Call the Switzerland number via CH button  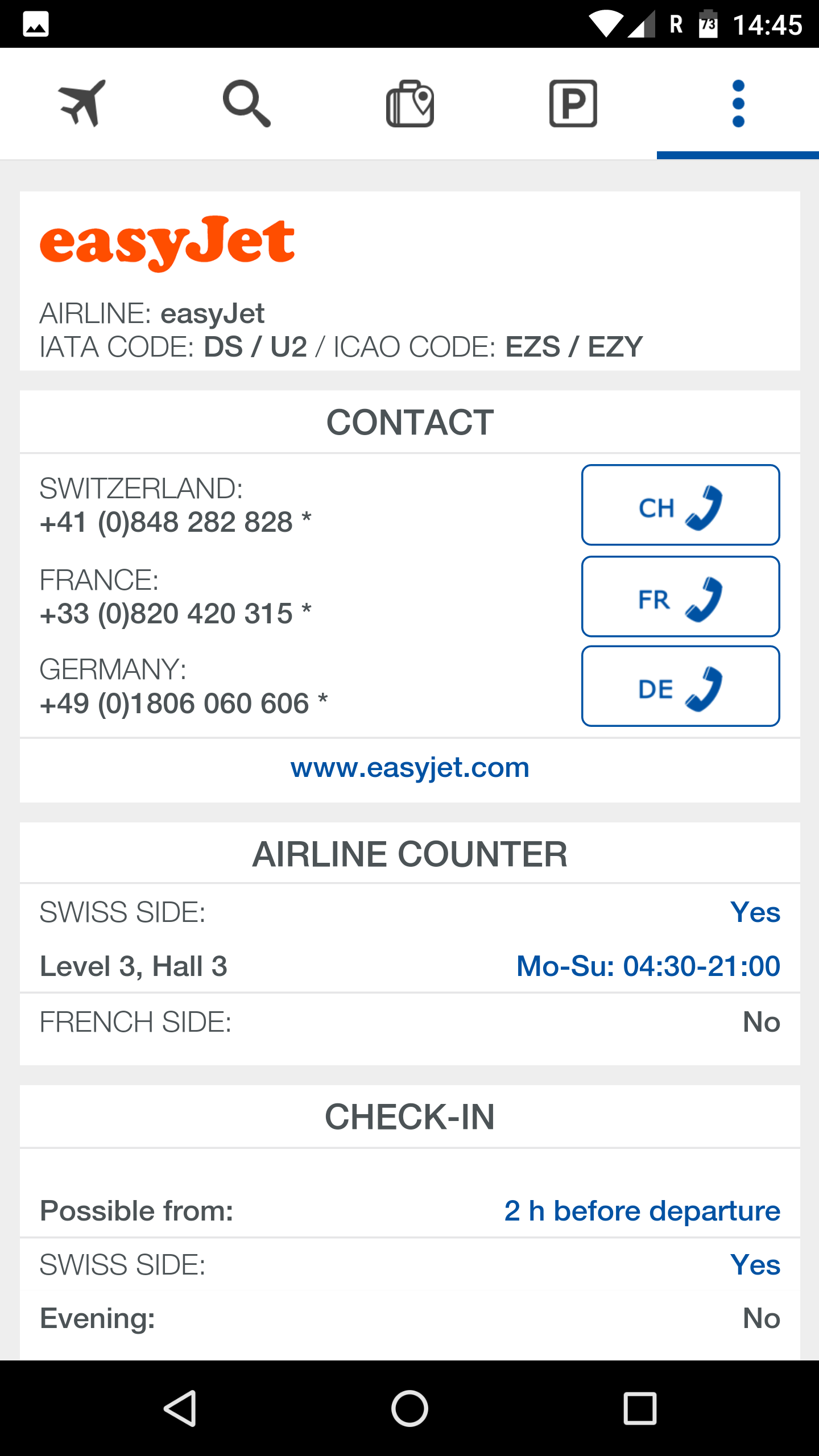click(x=680, y=505)
